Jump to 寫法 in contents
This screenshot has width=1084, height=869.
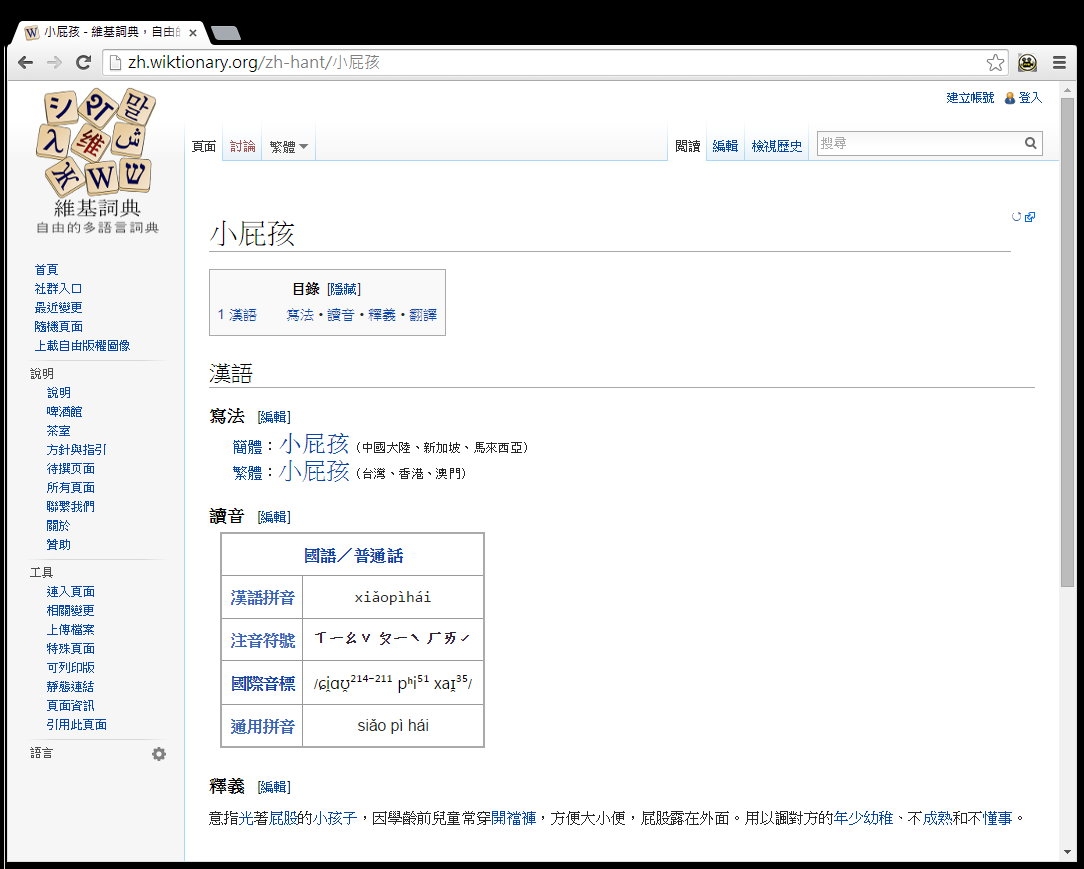point(300,315)
